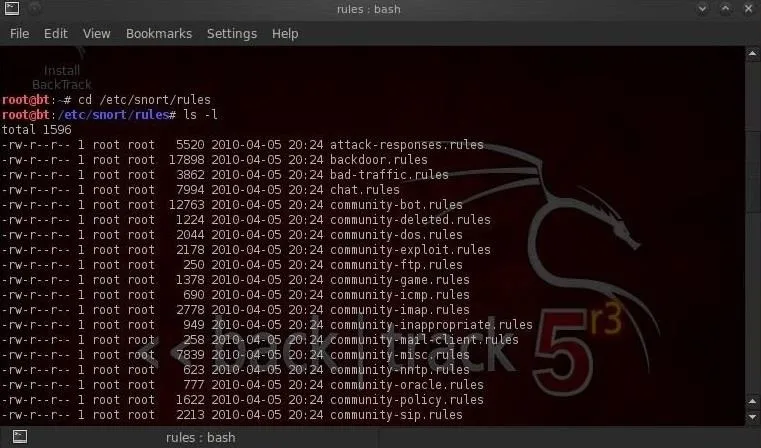This screenshot has height=448, width=761.
Task: Click the Install BackTrack desktop label
Action: [x=62, y=77]
